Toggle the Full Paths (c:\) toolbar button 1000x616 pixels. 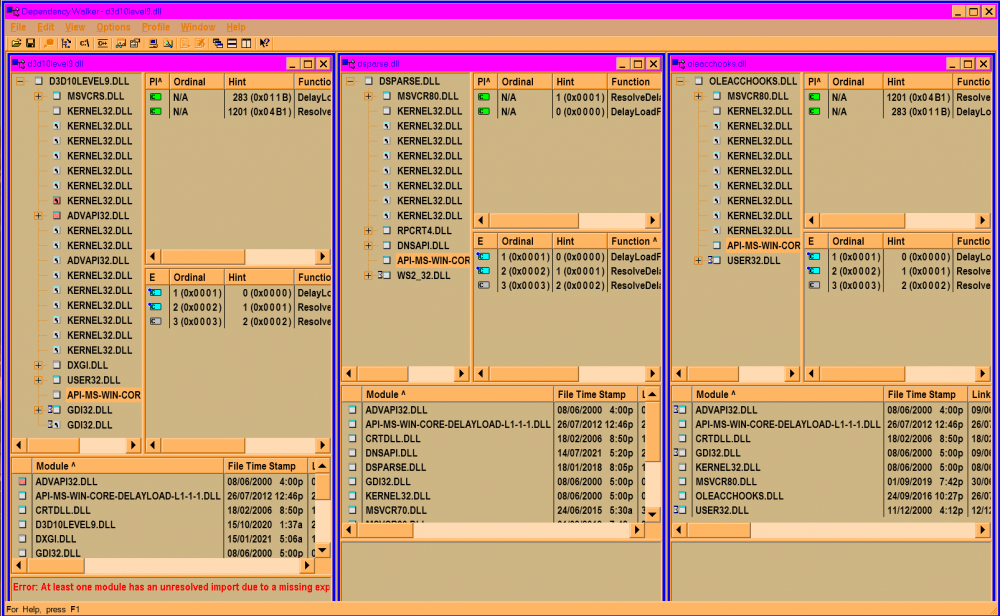pos(84,44)
